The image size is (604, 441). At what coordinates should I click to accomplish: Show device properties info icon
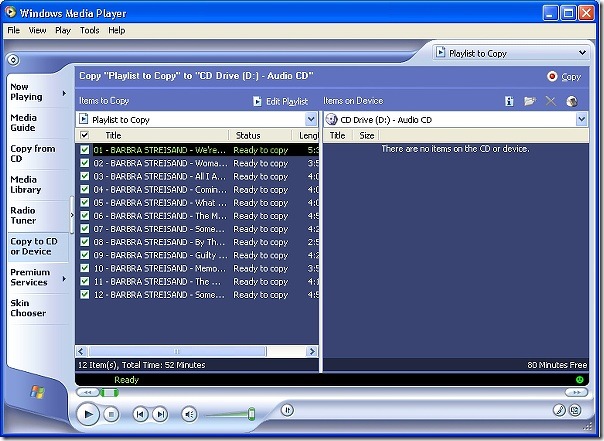509,101
